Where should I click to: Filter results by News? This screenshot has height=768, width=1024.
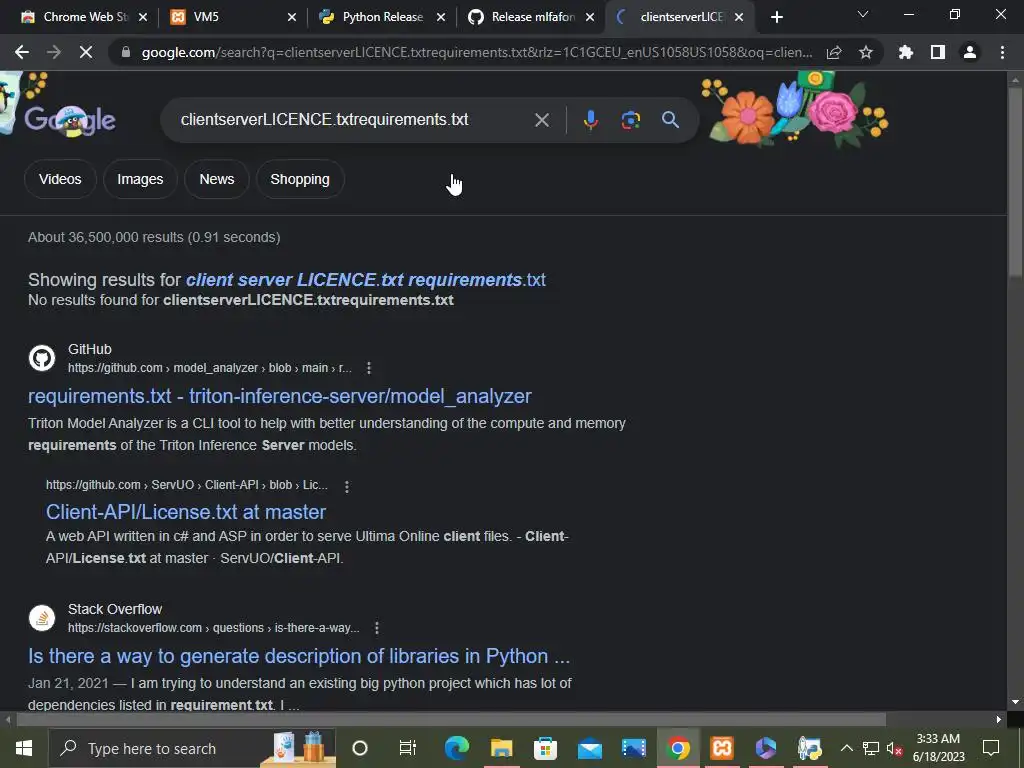(x=217, y=179)
